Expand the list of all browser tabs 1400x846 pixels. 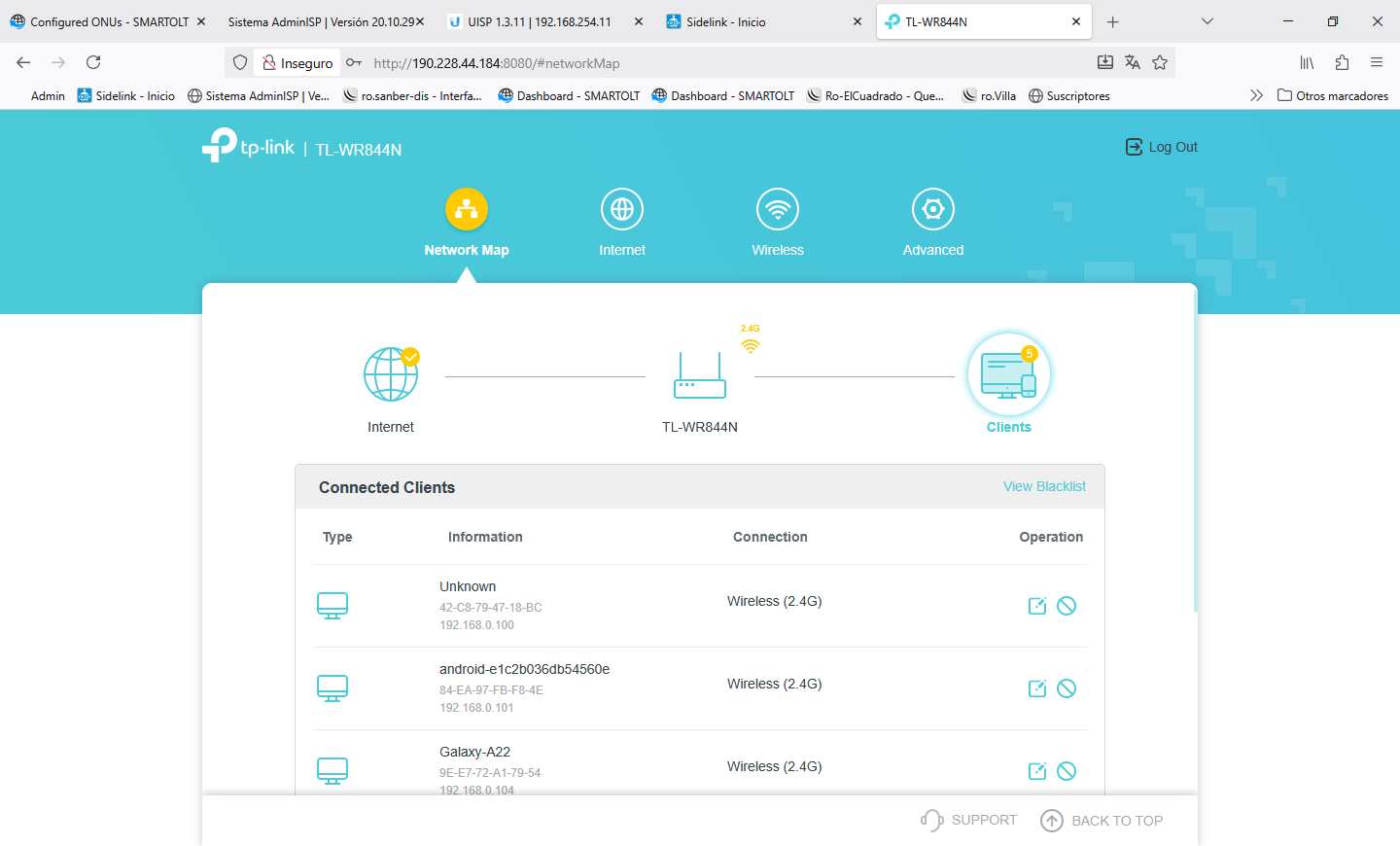[1207, 21]
